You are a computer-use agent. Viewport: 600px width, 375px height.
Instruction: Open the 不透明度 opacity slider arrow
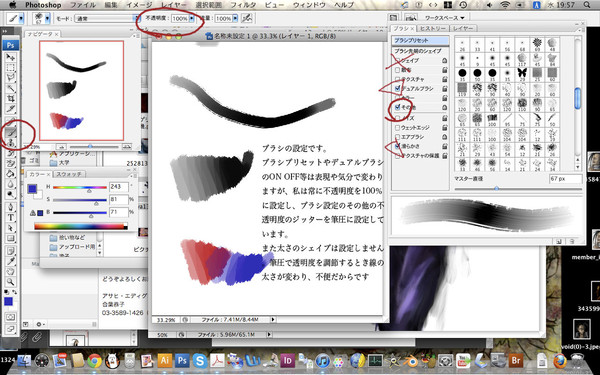tap(191, 18)
